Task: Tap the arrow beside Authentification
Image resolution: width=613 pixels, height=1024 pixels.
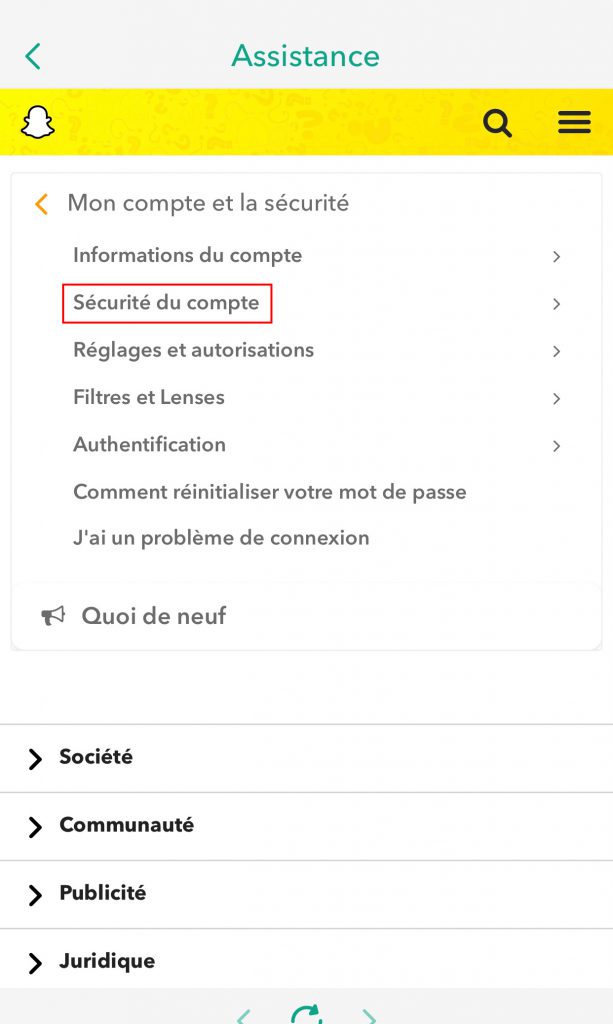Action: click(x=556, y=446)
